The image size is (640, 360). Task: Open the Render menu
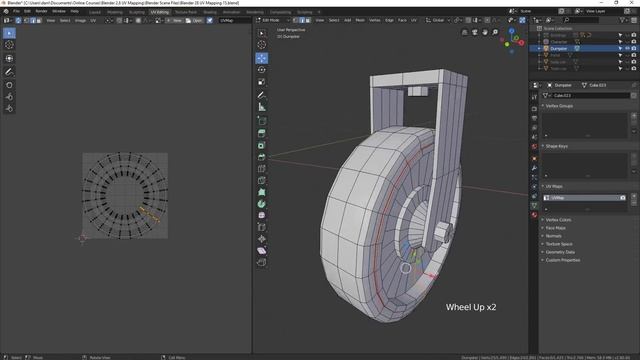(41, 11)
